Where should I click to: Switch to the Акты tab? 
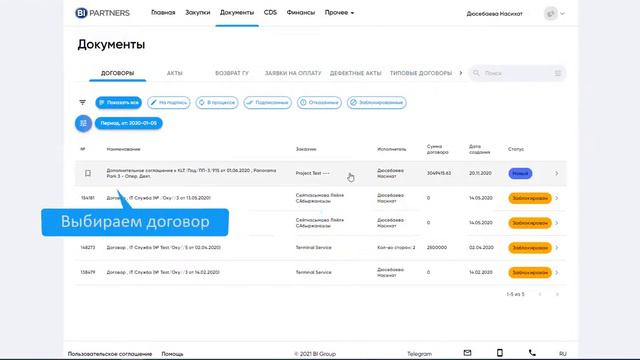175,73
